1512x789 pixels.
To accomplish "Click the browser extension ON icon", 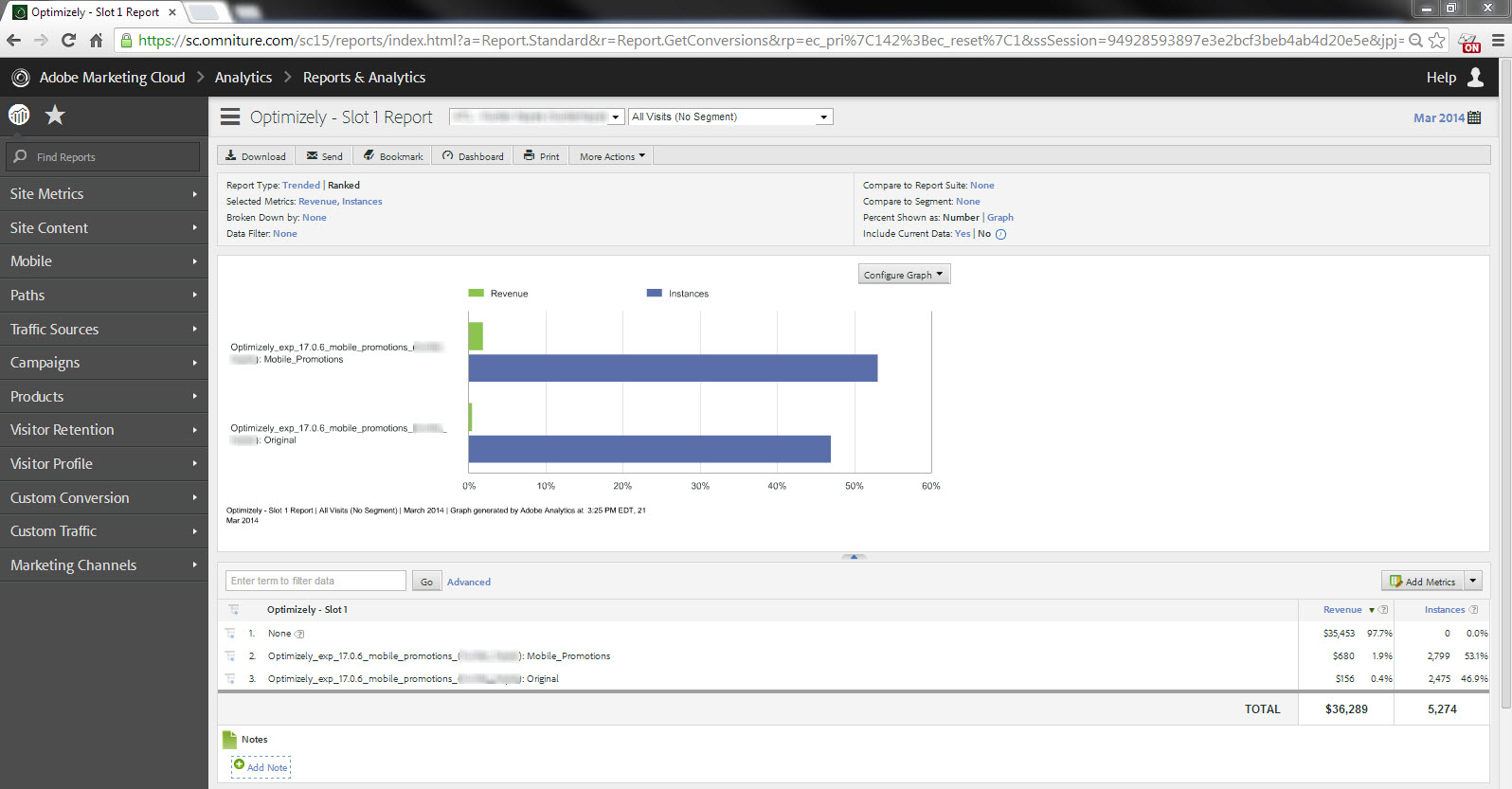I will 1470,42.
